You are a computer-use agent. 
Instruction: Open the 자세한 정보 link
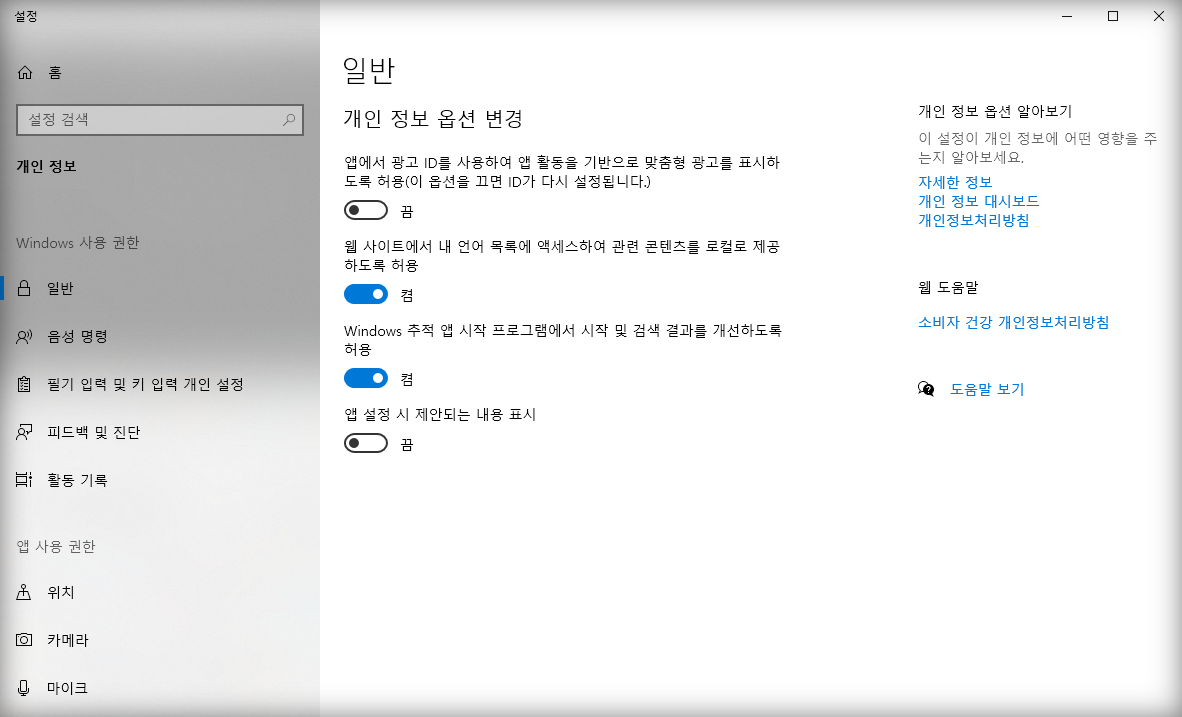click(x=955, y=182)
